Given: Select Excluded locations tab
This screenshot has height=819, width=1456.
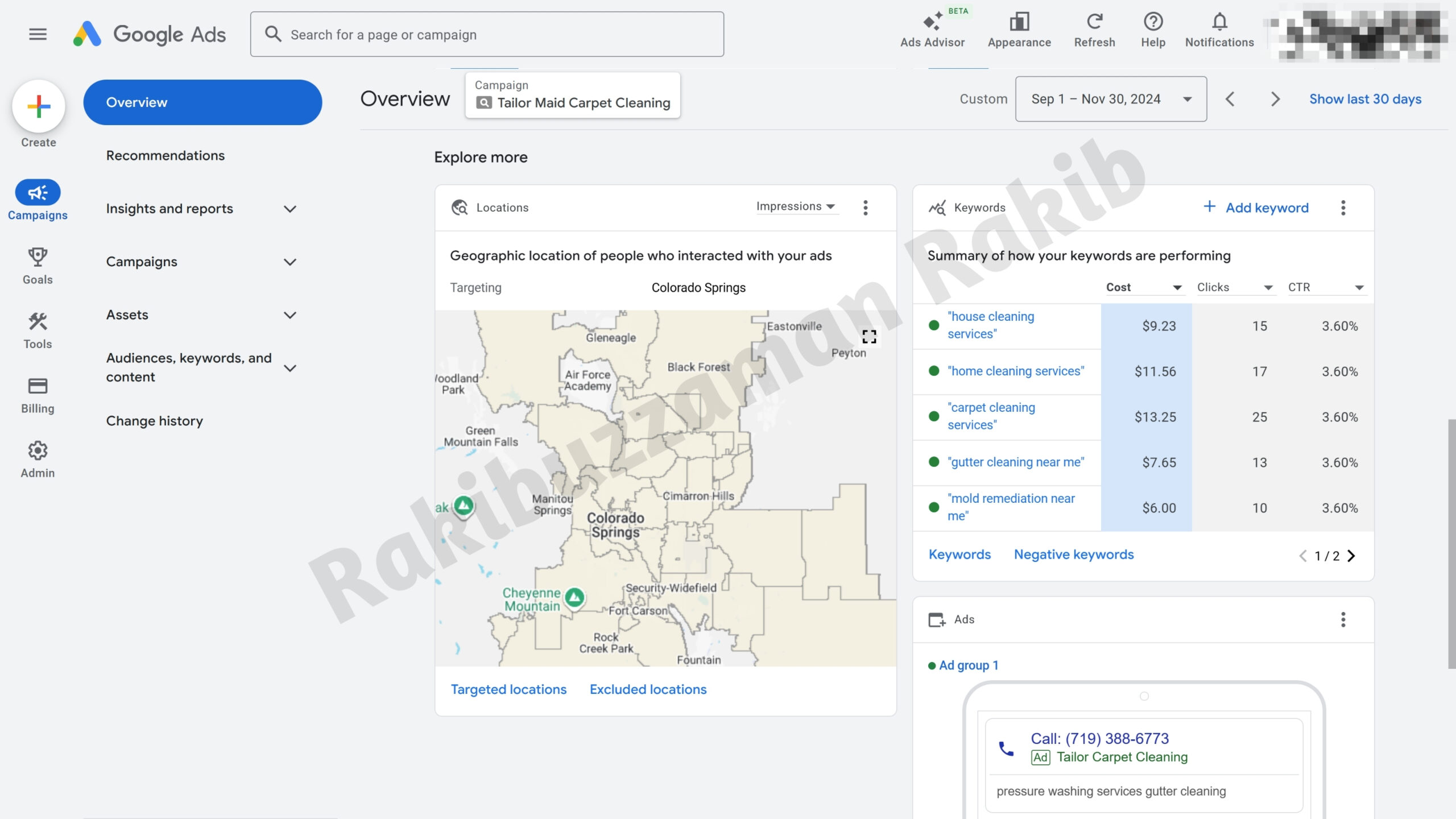Looking at the screenshot, I should 648,689.
